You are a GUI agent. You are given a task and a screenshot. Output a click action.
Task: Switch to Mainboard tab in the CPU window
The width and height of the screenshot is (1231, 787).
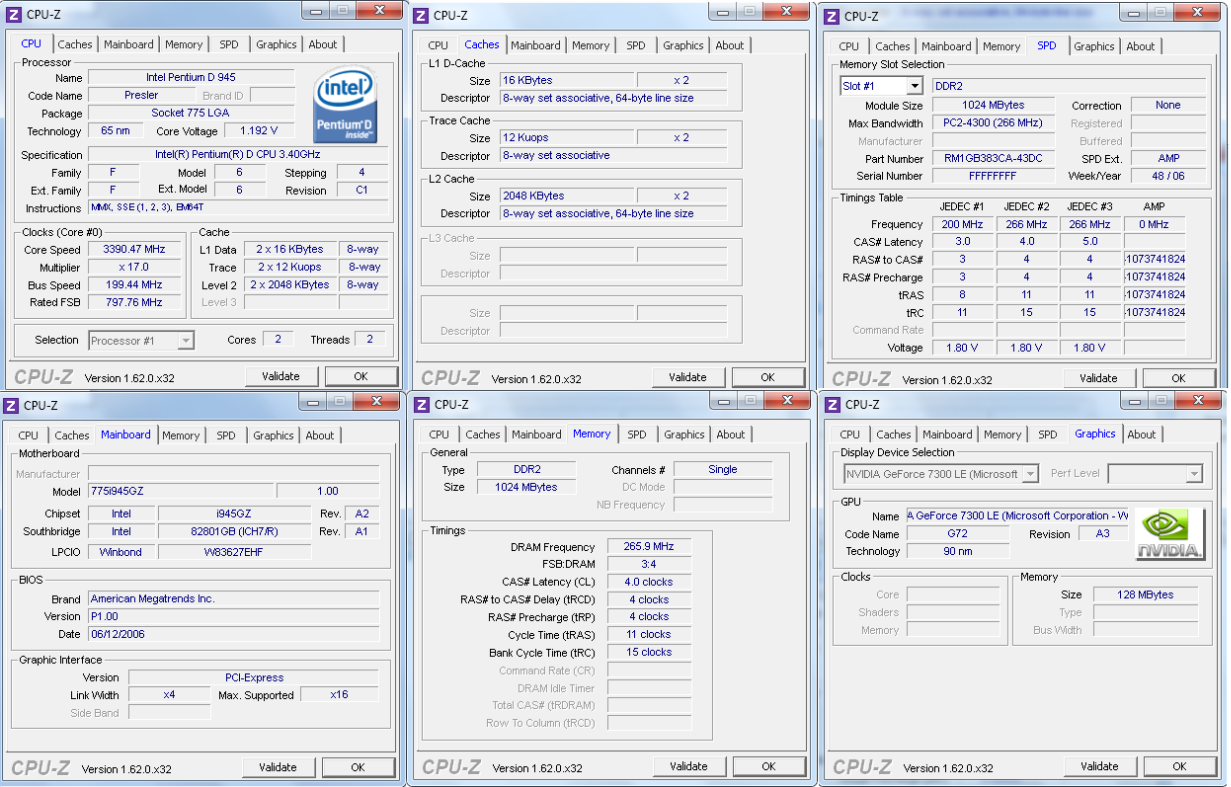pyautogui.click(x=129, y=44)
